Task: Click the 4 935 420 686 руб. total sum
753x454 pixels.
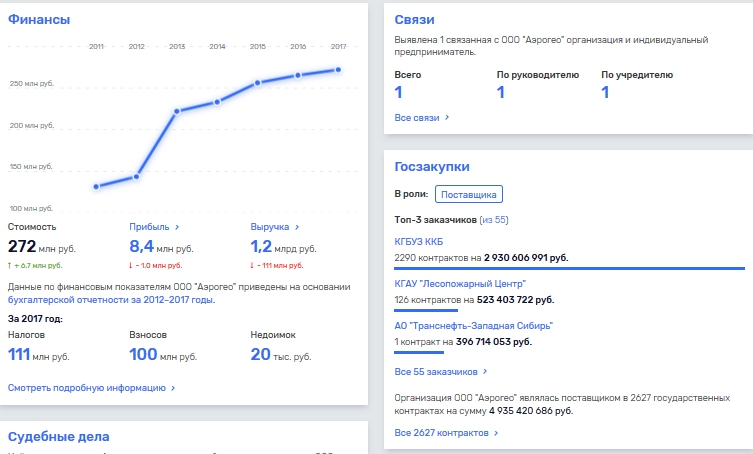Action: [531, 411]
